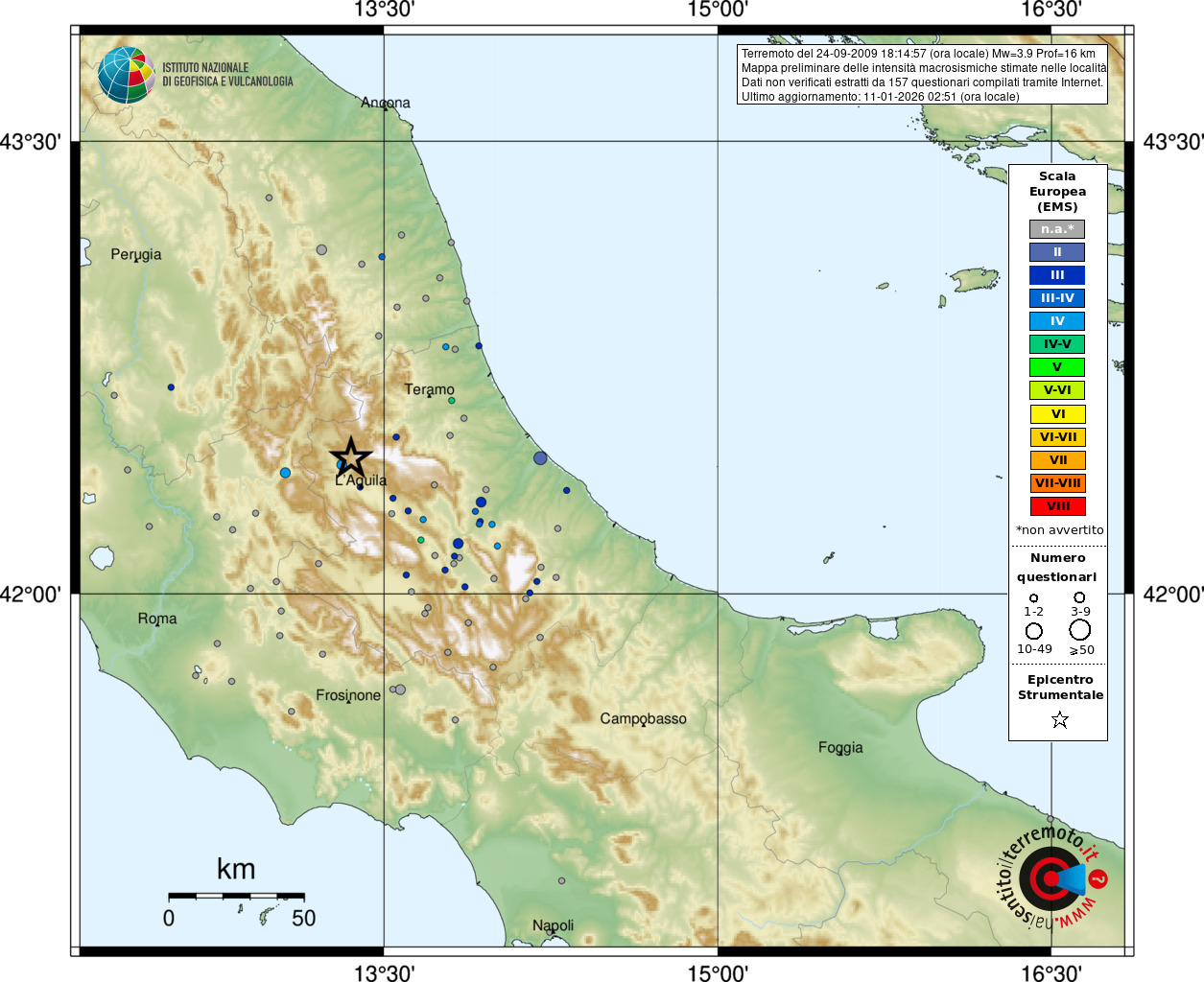This screenshot has width=1204, height=982.
Task: Click the 'Numero questionari' legend heading
Action: tap(1057, 568)
